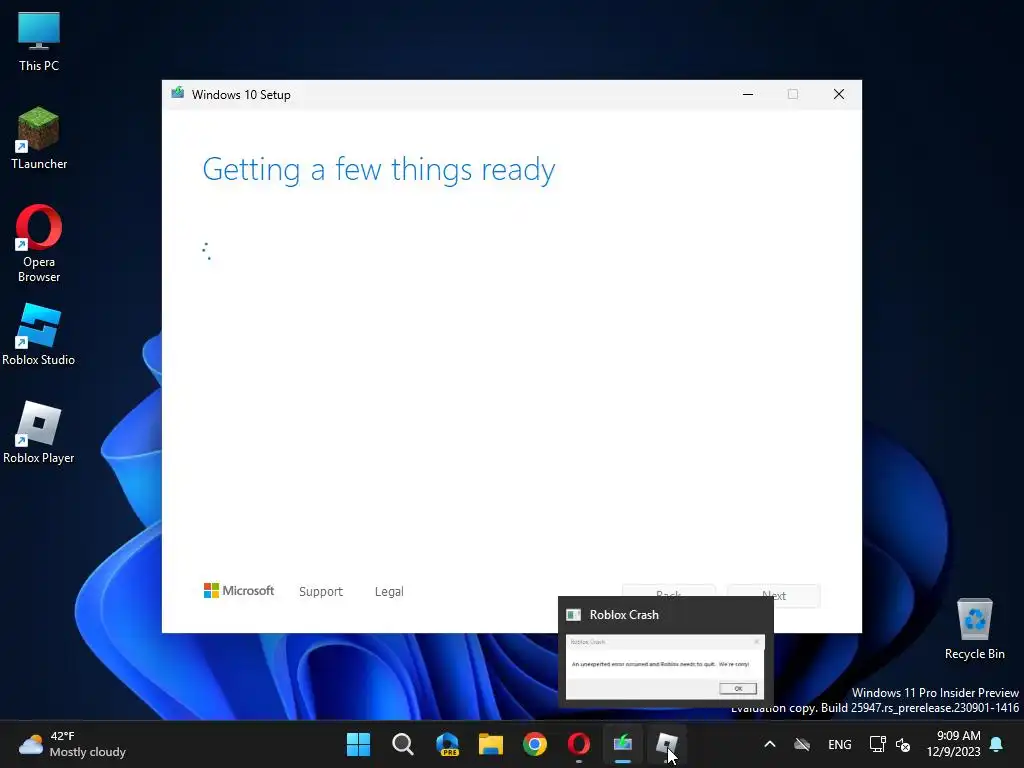The height and width of the screenshot is (768, 1024).
Task: Open the clock and date panel
Action: (953, 744)
